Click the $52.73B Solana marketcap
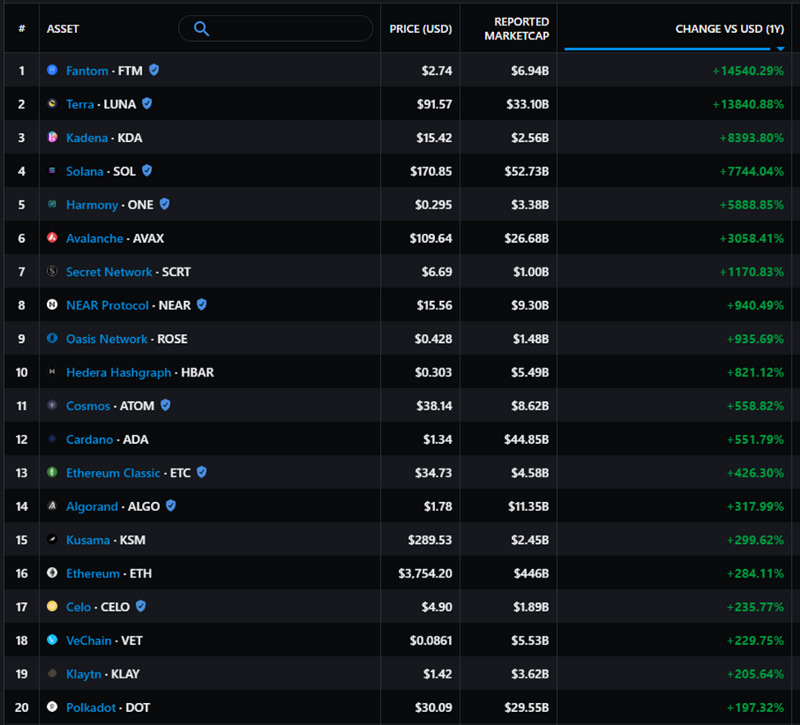The height and width of the screenshot is (725, 800). pos(527,171)
